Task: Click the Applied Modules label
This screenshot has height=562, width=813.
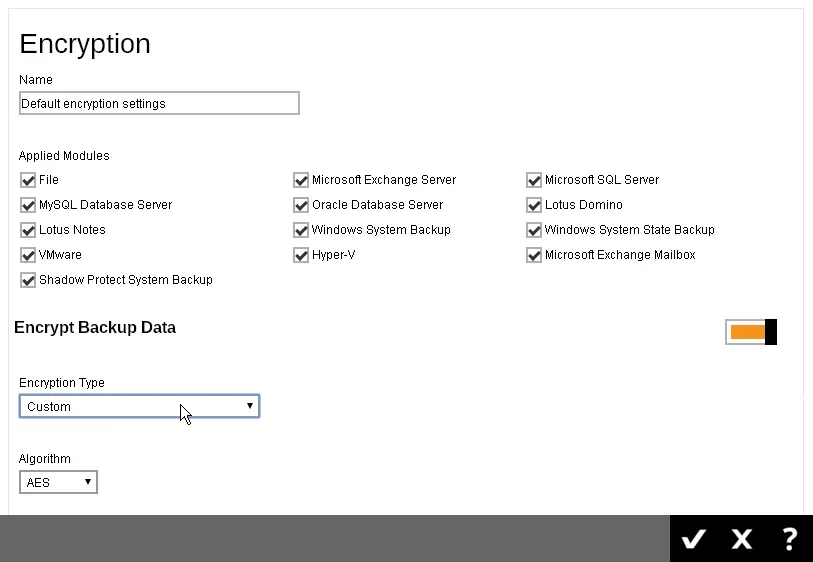Action: tap(64, 156)
